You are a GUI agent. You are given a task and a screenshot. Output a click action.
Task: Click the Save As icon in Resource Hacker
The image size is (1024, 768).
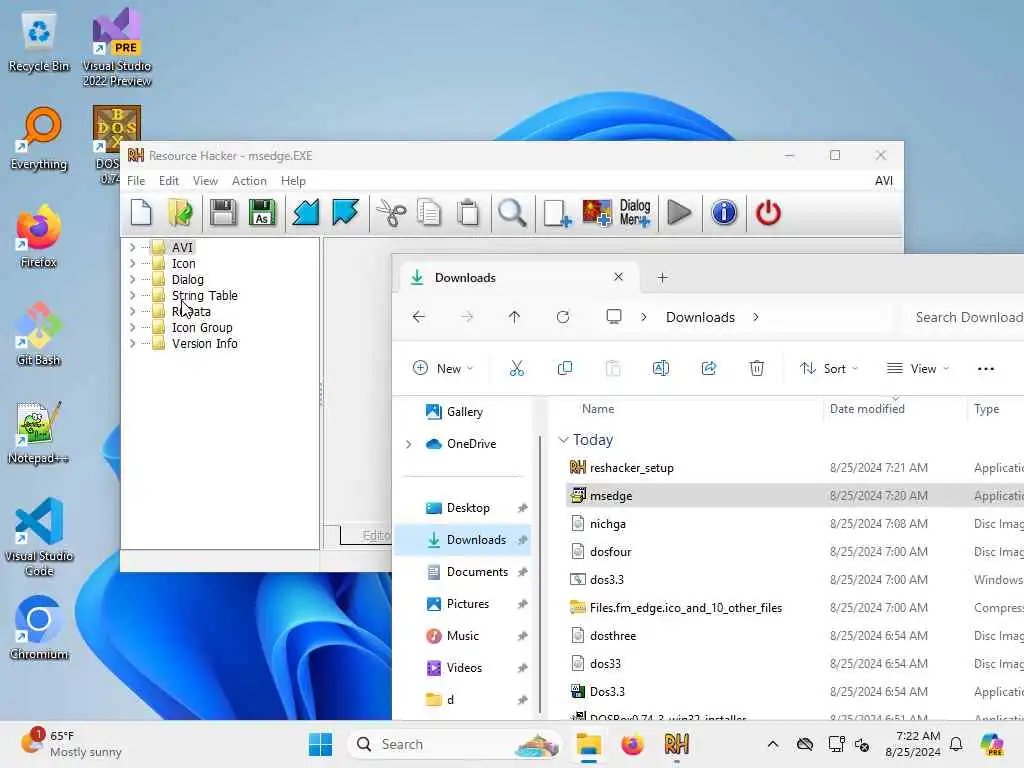point(262,213)
